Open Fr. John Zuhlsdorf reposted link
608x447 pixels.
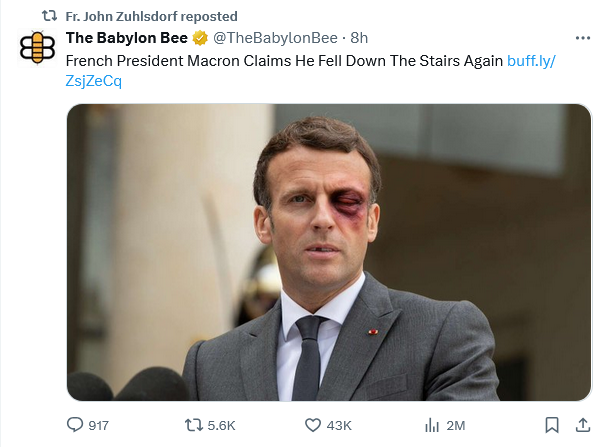151,16
